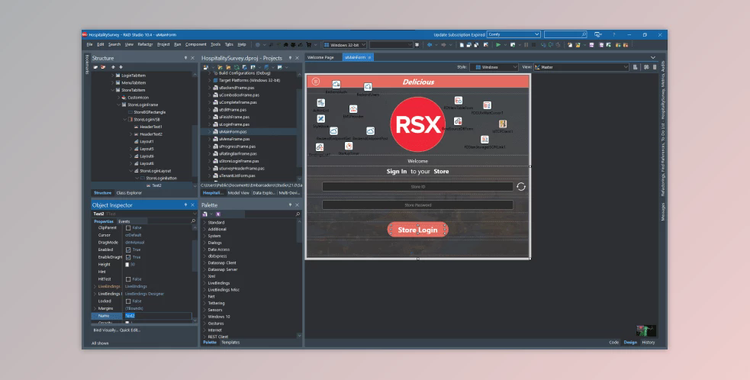This screenshot has width=750, height=380.
Task: Expand the LoginTabItem node in Structure
Action: tap(113, 76)
